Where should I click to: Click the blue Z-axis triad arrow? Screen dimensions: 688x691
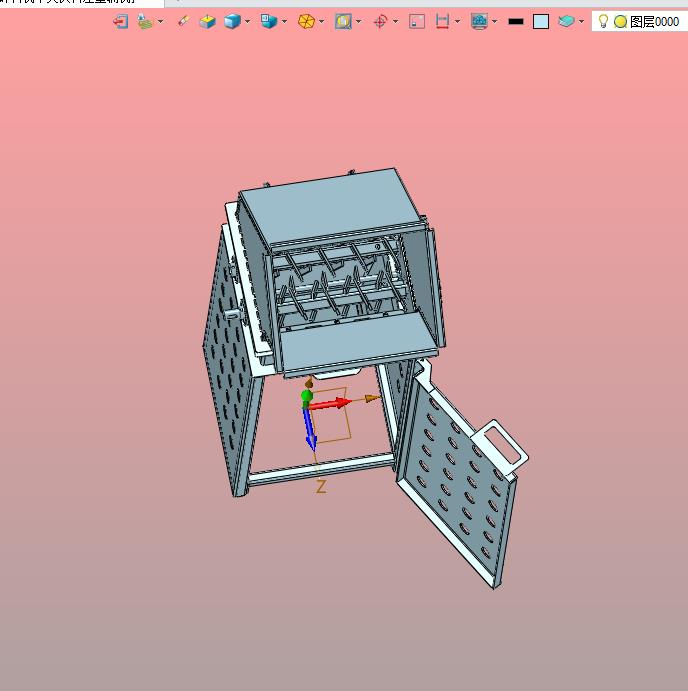click(309, 430)
